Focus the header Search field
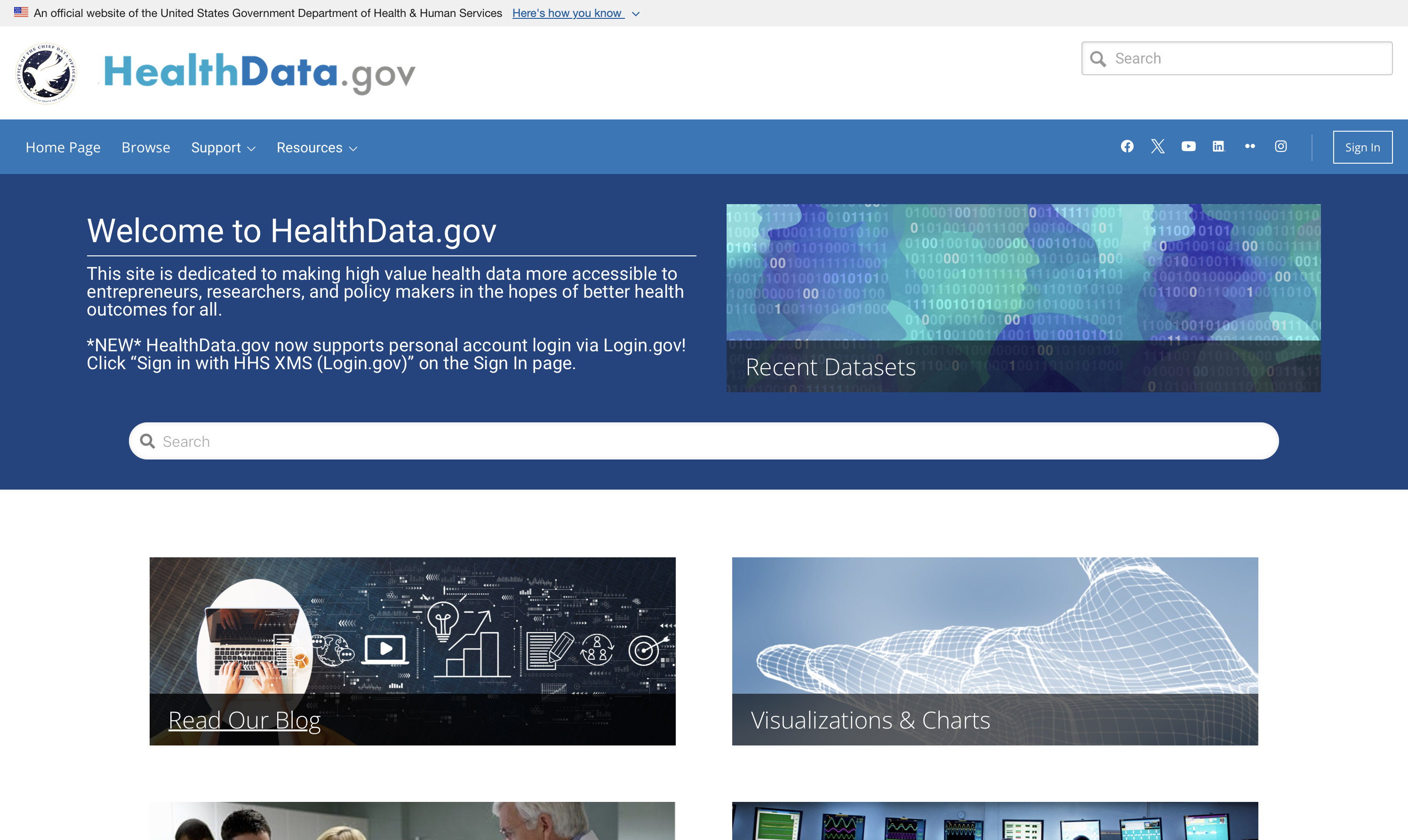 coord(1236,58)
